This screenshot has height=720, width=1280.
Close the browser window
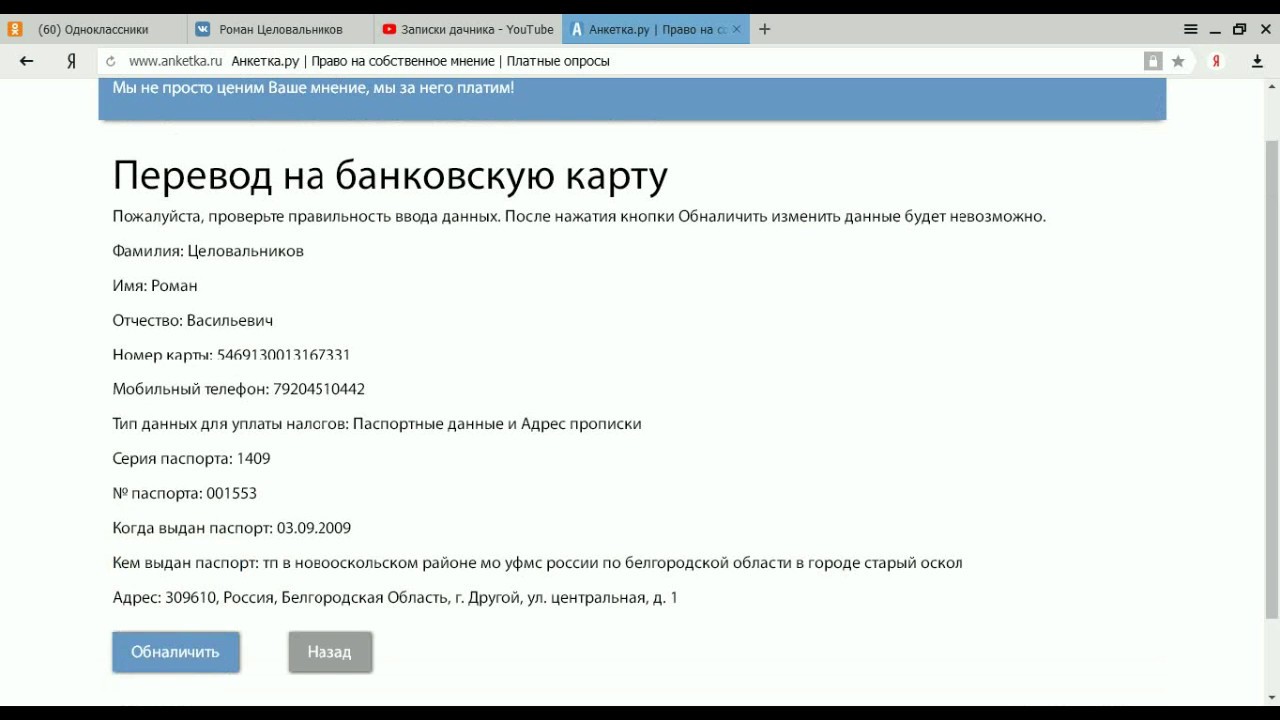point(1264,29)
